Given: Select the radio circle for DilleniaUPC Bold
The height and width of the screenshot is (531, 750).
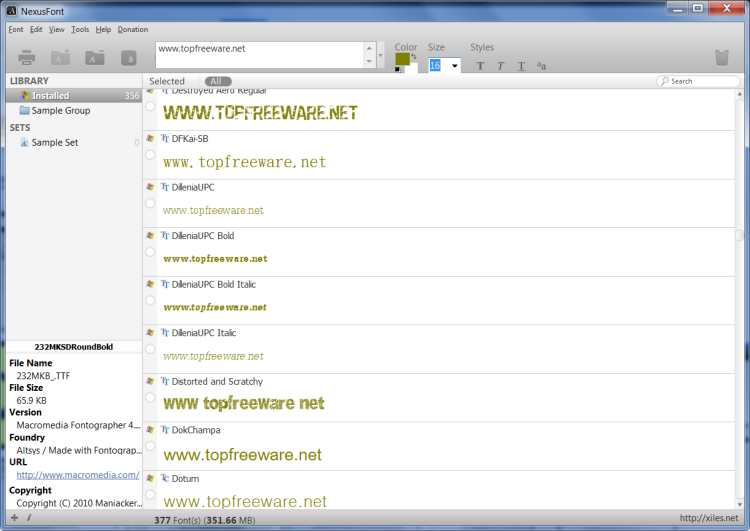Looking at the screenshot, I should point(150,252).
